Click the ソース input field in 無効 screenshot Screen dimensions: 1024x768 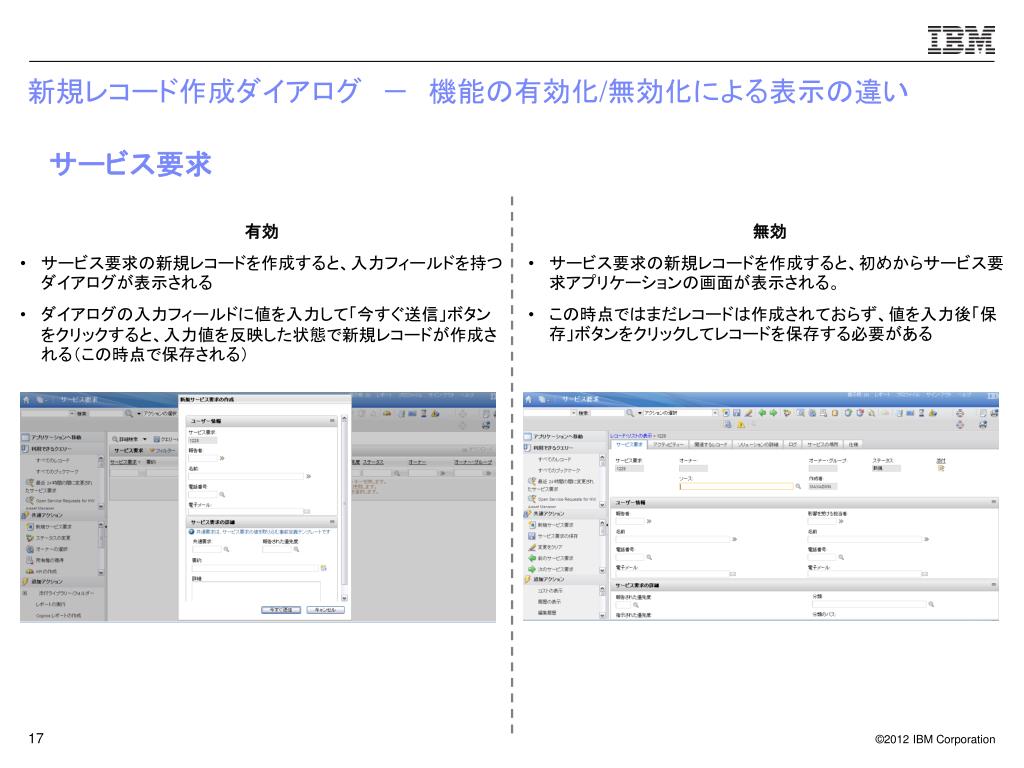coord(737,487)
